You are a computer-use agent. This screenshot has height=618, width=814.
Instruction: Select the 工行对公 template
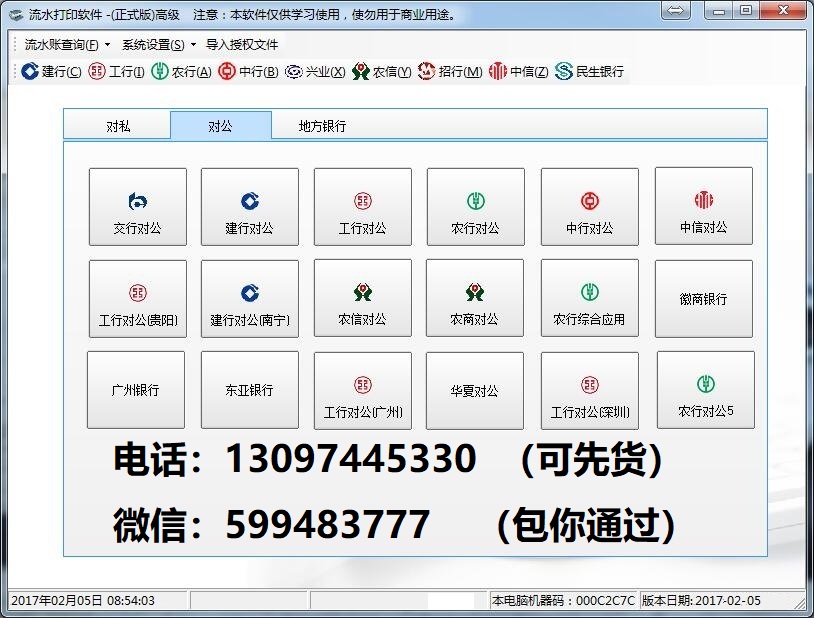click(362, 207)
